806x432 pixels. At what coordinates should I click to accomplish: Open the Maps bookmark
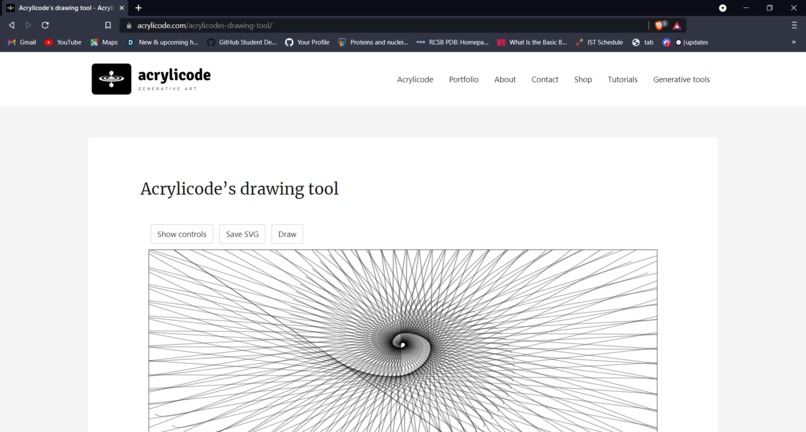tap(104, 42)
